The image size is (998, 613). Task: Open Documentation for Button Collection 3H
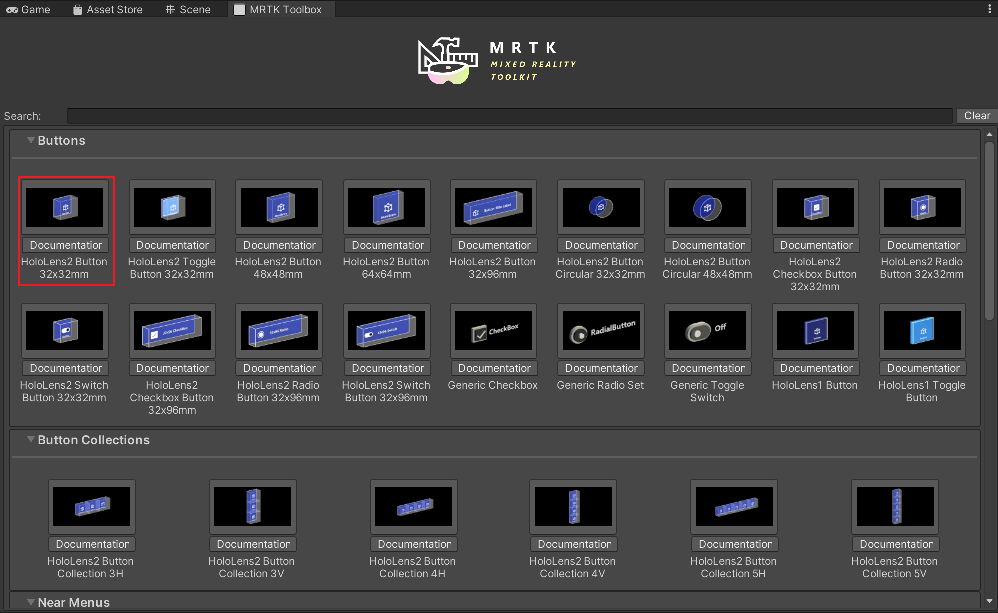92,544
